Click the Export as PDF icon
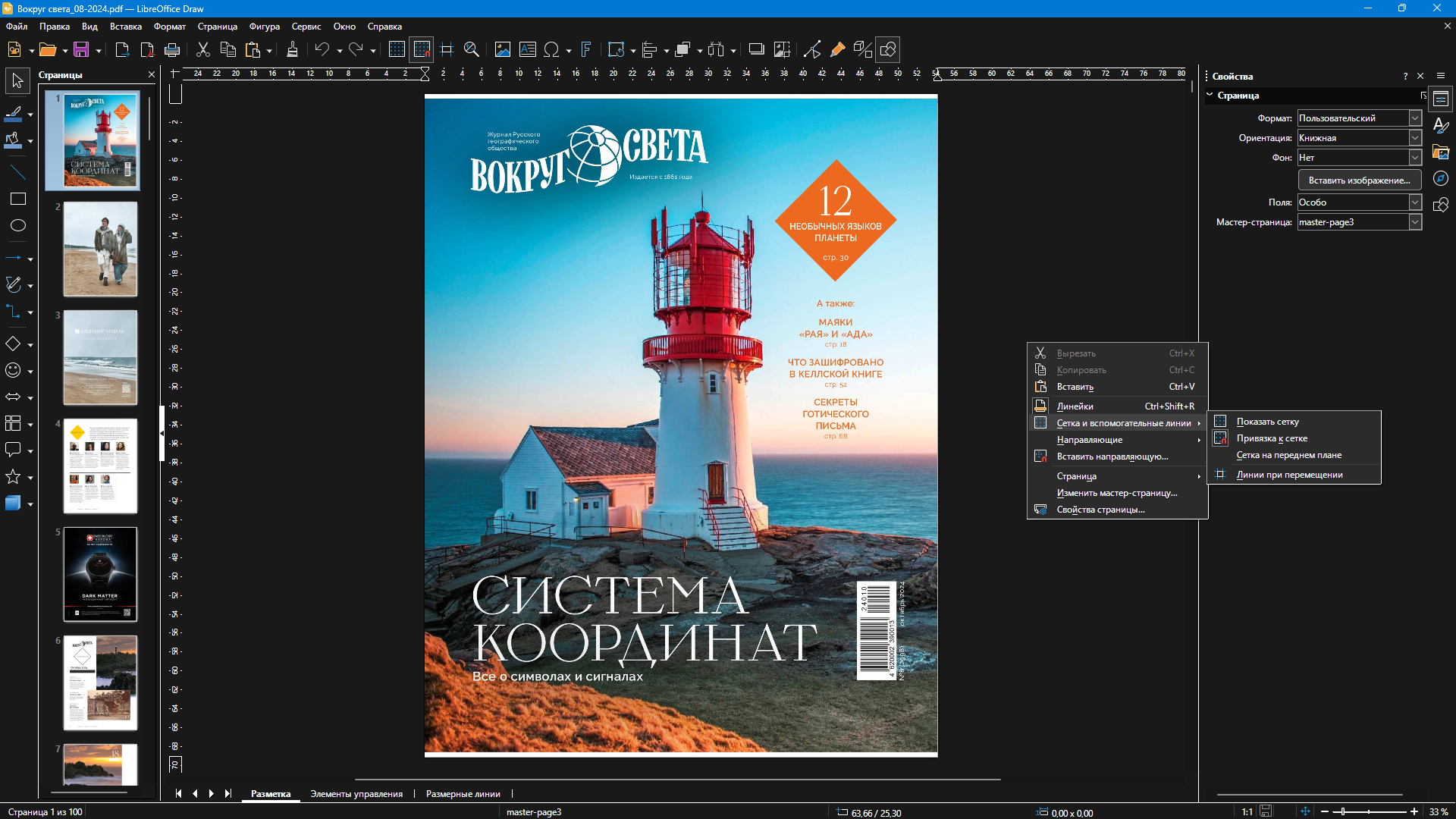Viewport: 1456px width, 819px height. [x=147, y=50]
